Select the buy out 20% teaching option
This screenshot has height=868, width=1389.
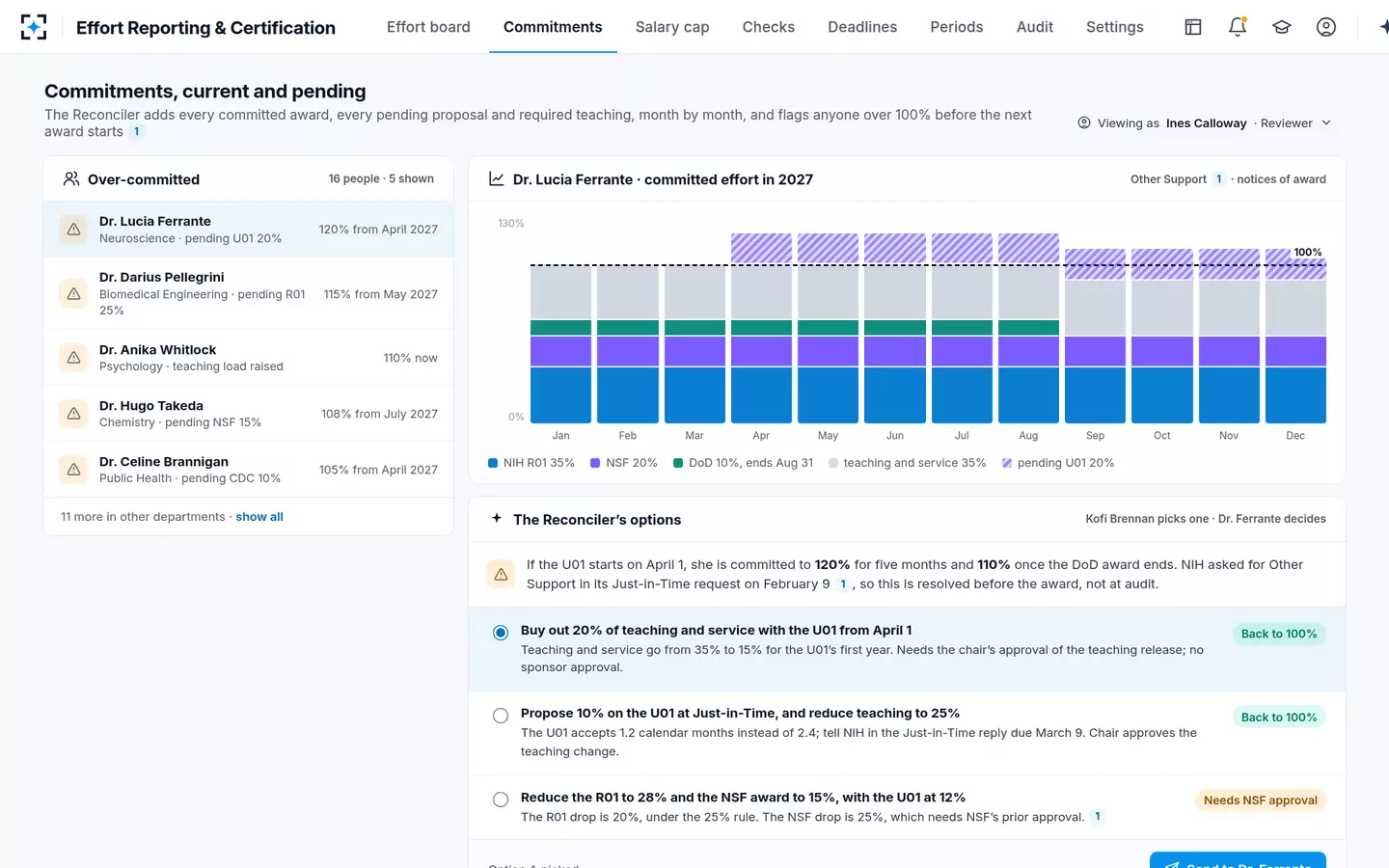(501, 633)
